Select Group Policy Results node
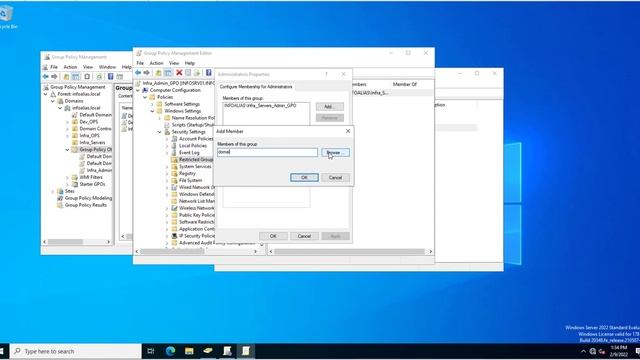Screen dimensions: 640x360 [86, 205]
